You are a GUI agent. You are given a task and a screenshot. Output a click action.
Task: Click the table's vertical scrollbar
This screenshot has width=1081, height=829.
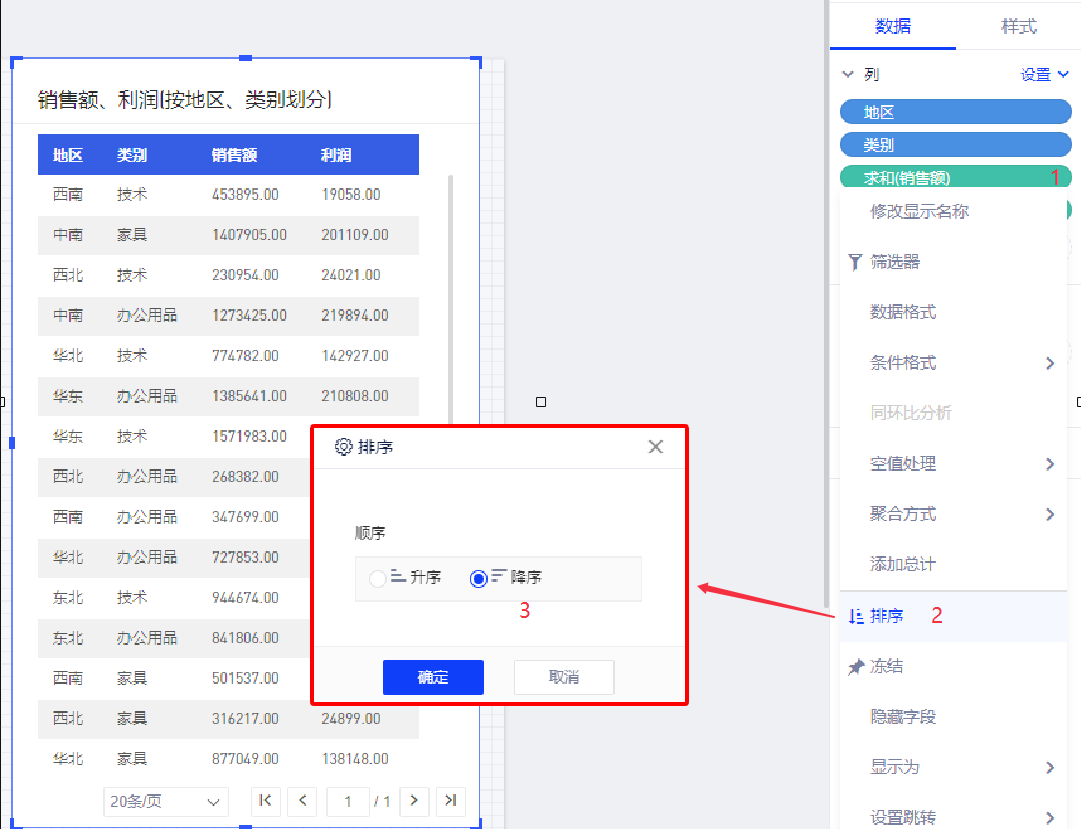(x=450, y=300)
